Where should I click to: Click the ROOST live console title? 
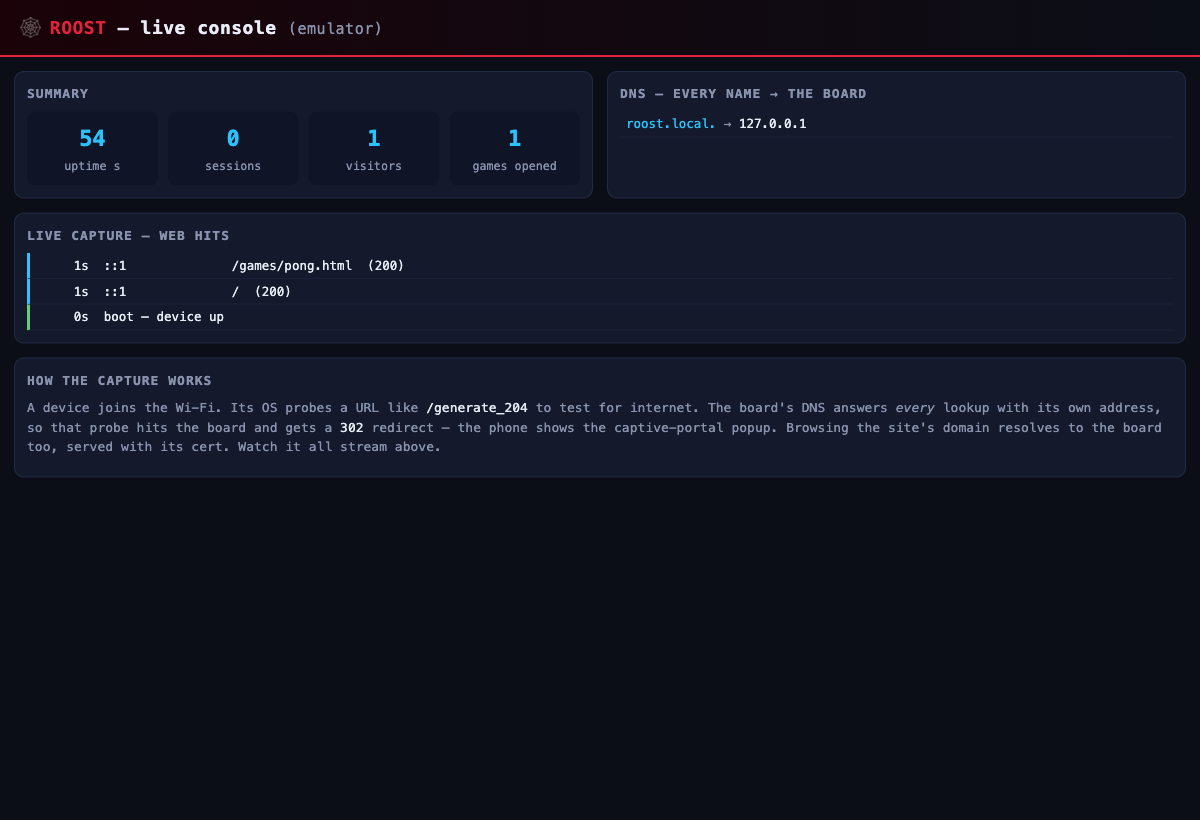pyautogui.click(x=163, y=28)
